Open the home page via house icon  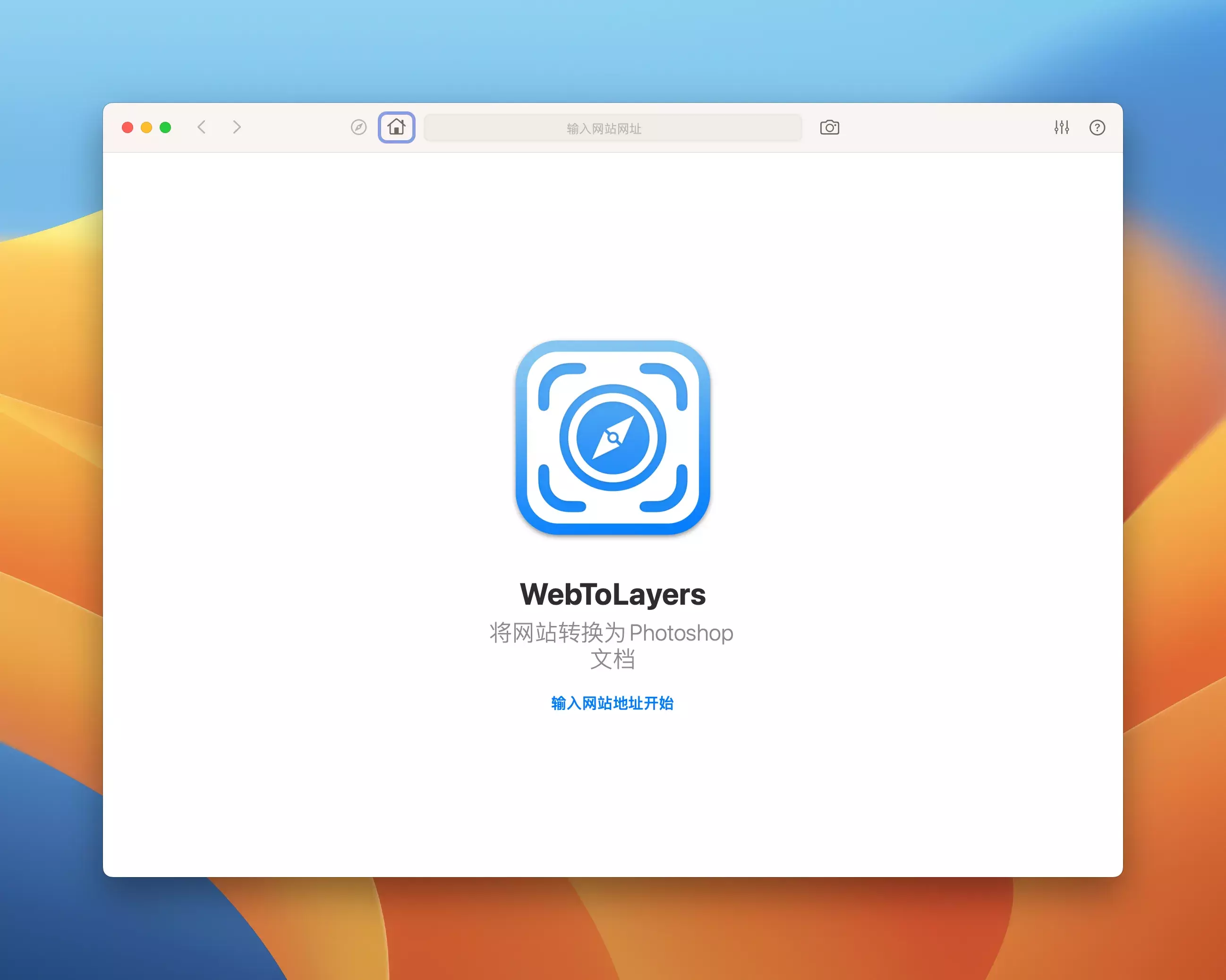coord(396,127)
